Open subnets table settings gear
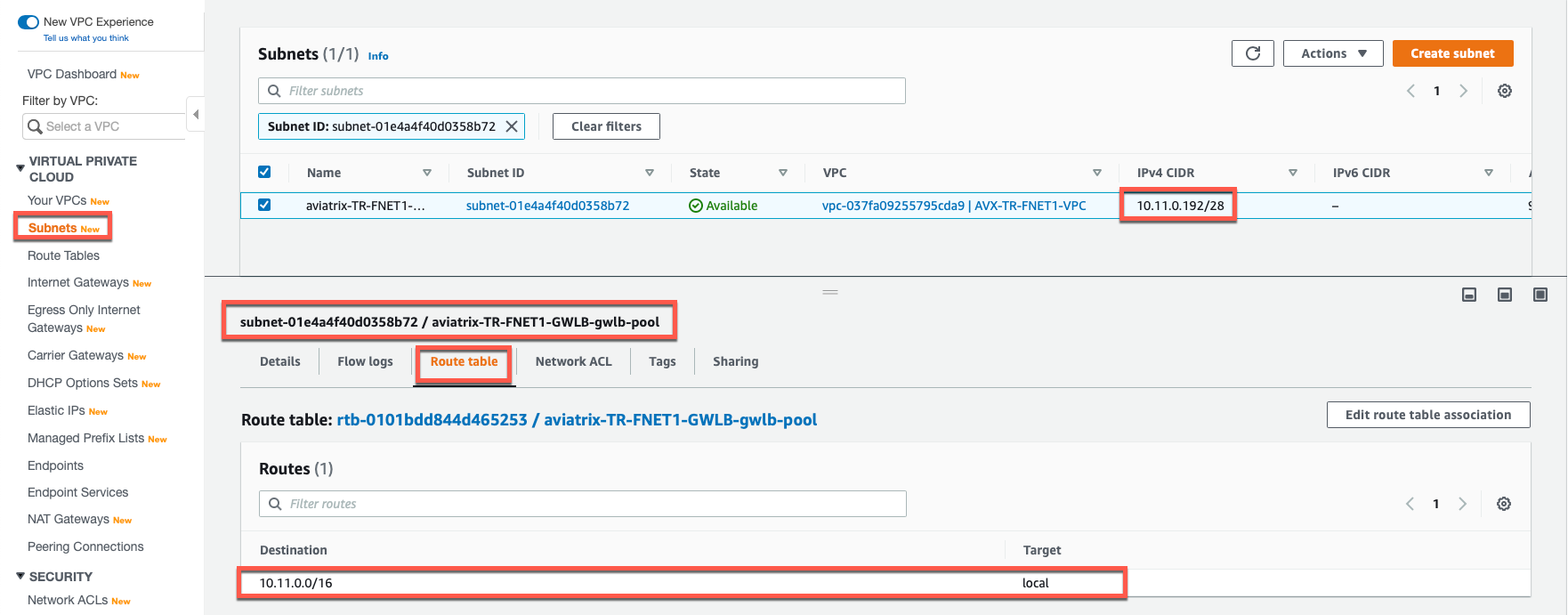This screenshot has height=615, width=1568. click(1505, 91)
